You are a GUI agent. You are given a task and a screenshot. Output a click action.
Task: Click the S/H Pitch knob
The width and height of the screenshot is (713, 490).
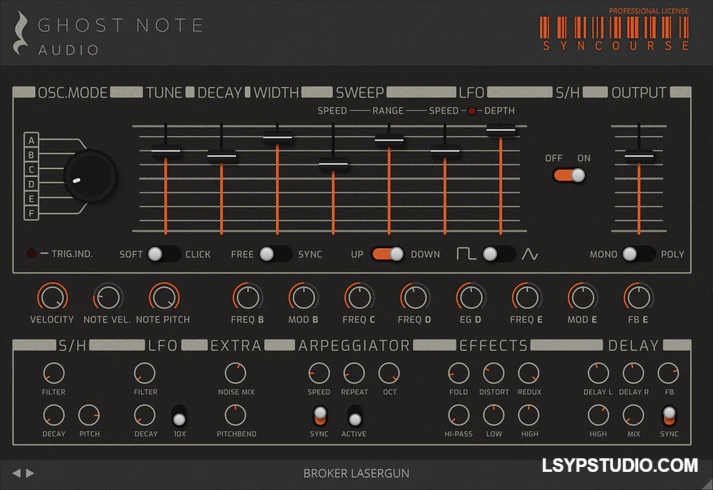[89, 415]
